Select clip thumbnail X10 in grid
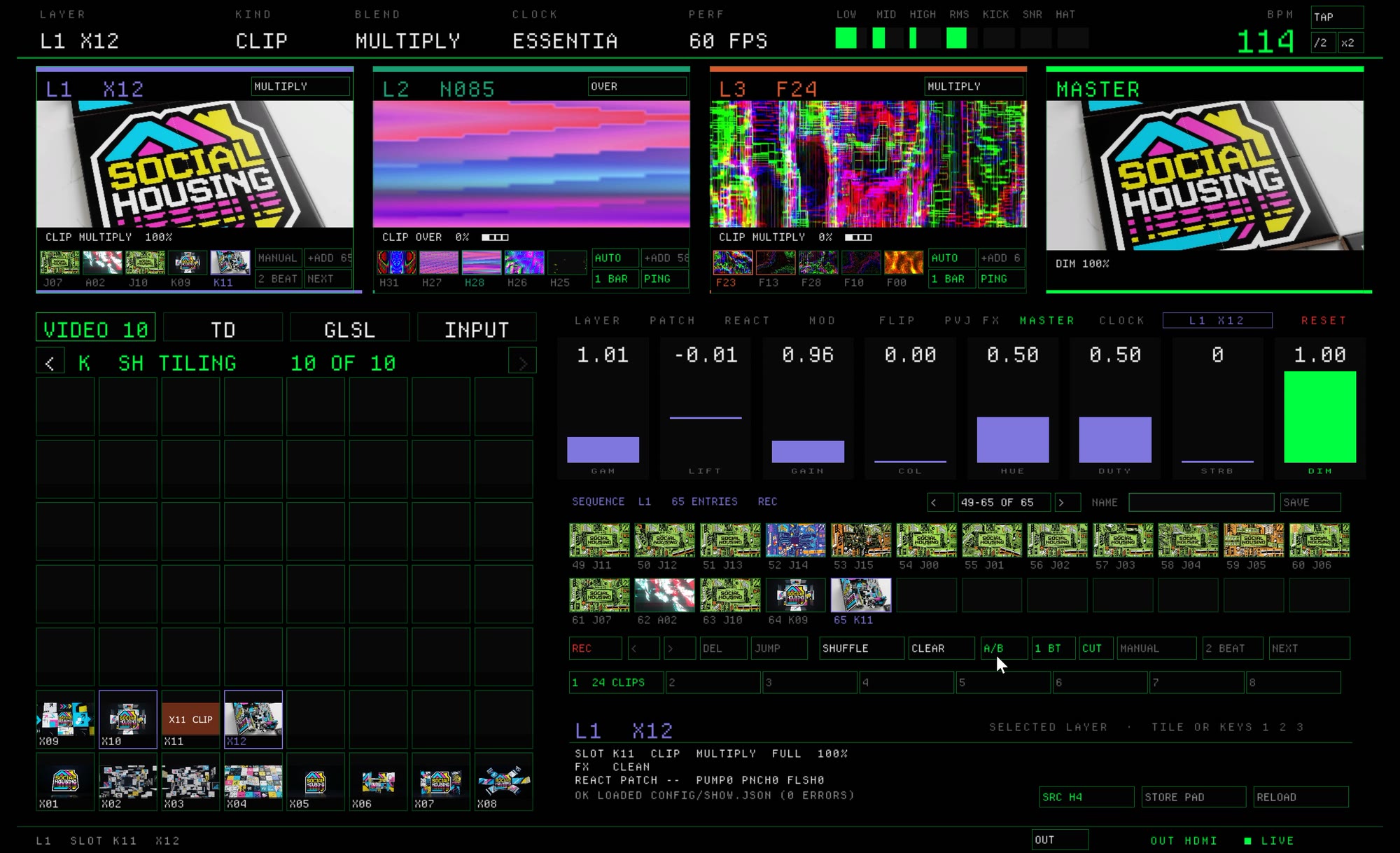 pyautogui.click(x=128, y=719)
